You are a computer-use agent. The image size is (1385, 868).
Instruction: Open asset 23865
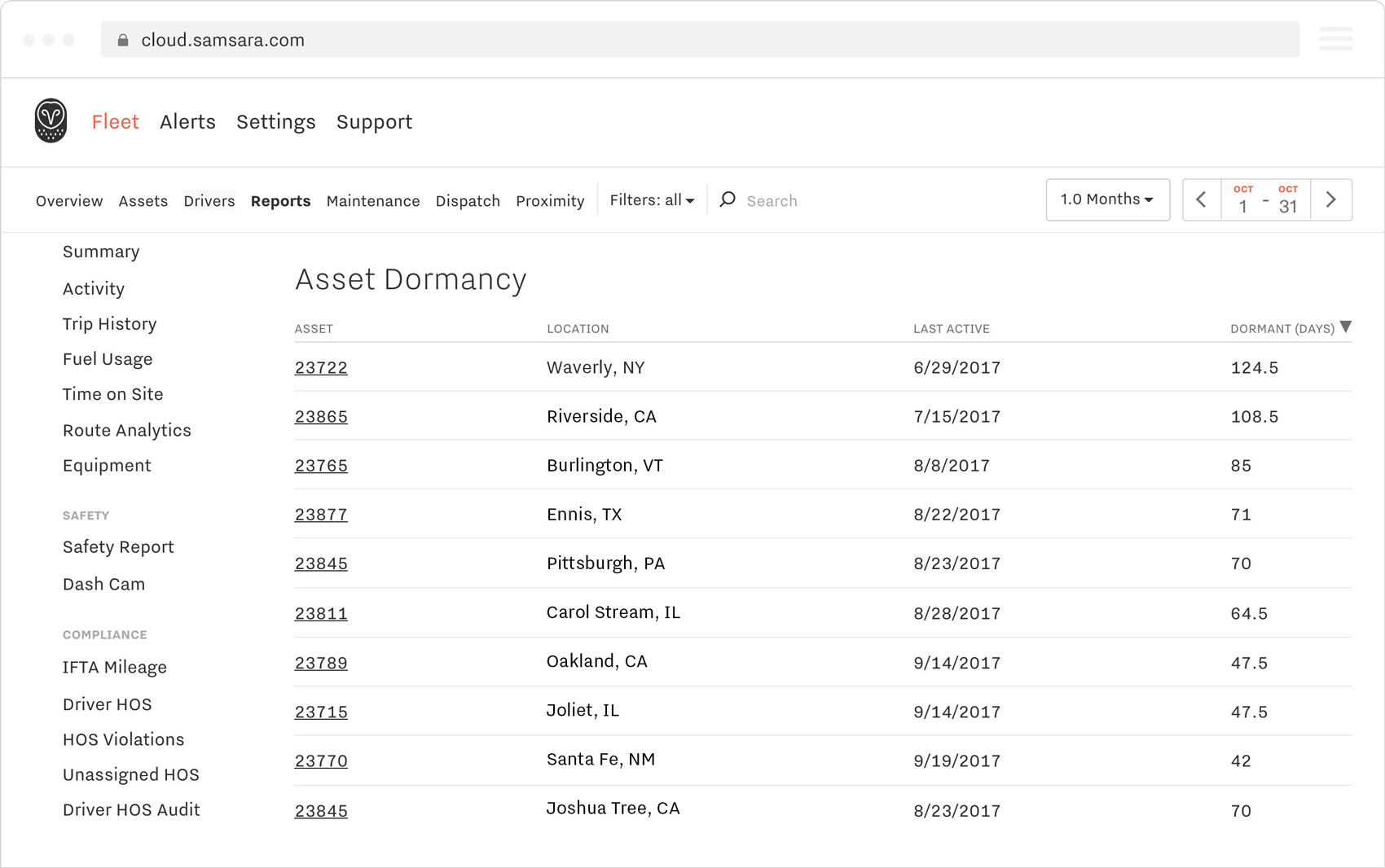click(x=321, y=417)
